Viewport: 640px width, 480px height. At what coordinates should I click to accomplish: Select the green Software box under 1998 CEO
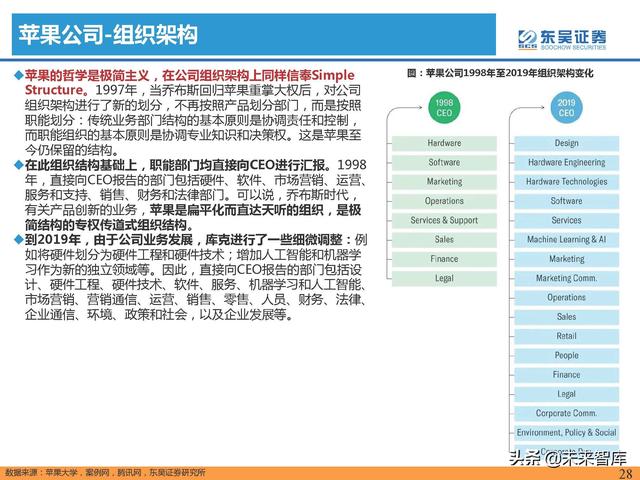[x=444, y=162]
